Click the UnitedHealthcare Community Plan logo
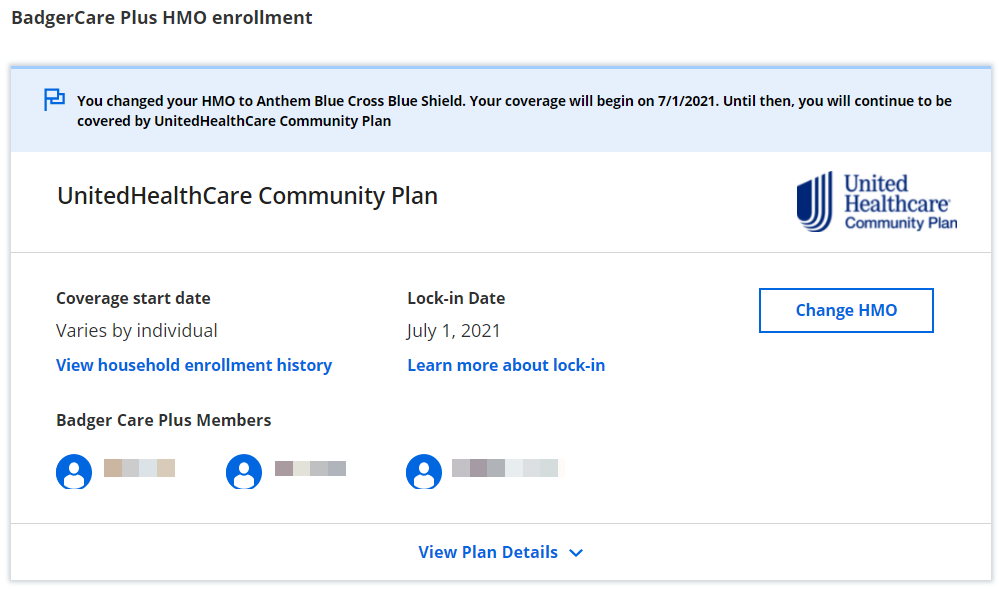The height and width of the screenshot is (589, 999). pos(876,202)
